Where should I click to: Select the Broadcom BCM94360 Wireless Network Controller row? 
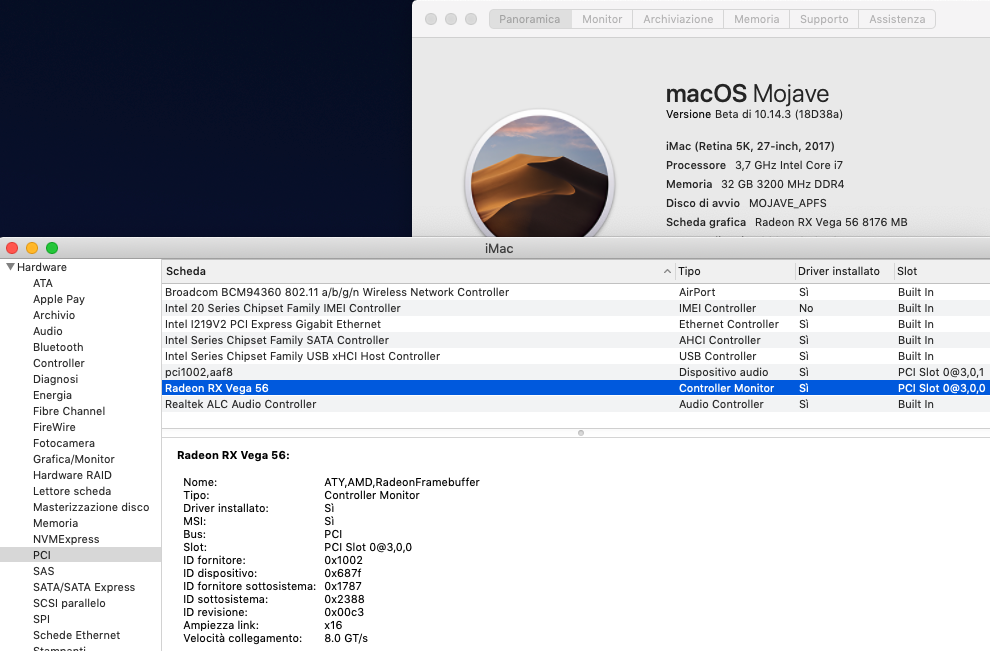576,292
